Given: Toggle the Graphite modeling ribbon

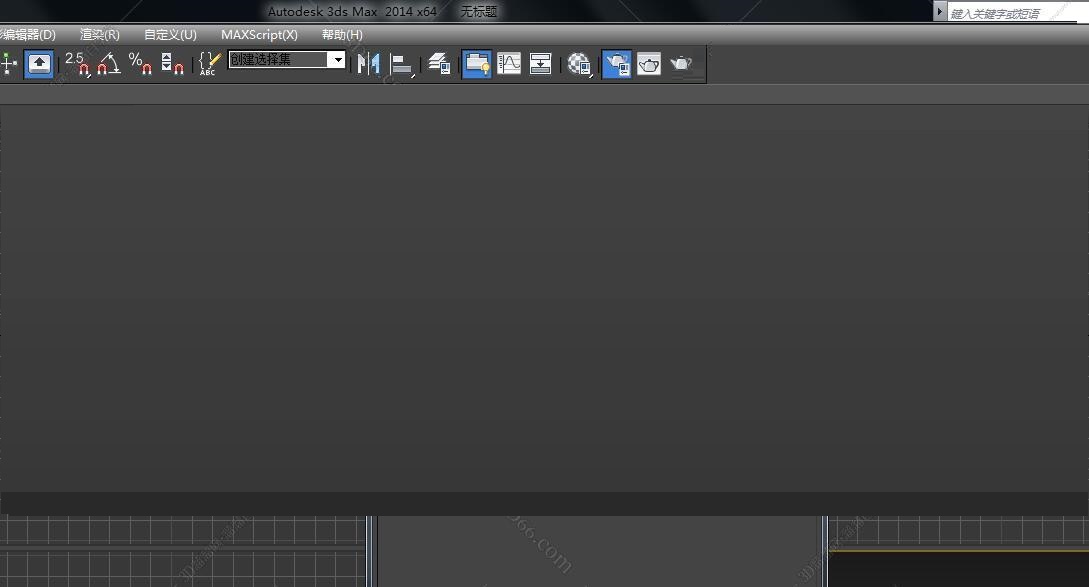Looking at the screenshot, I should (476, 64).
